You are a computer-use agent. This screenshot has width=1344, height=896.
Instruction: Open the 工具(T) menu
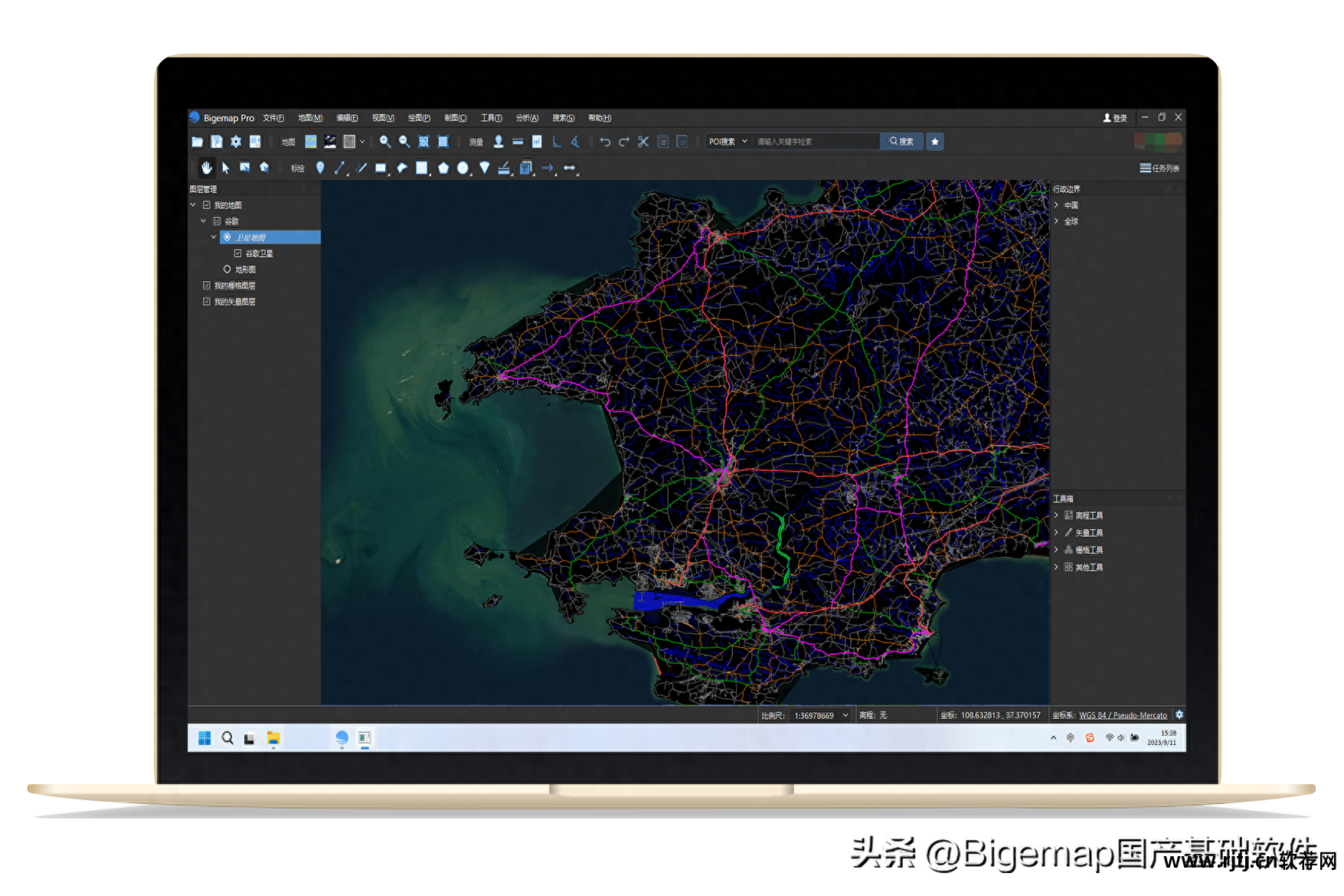tap(491, 118)
